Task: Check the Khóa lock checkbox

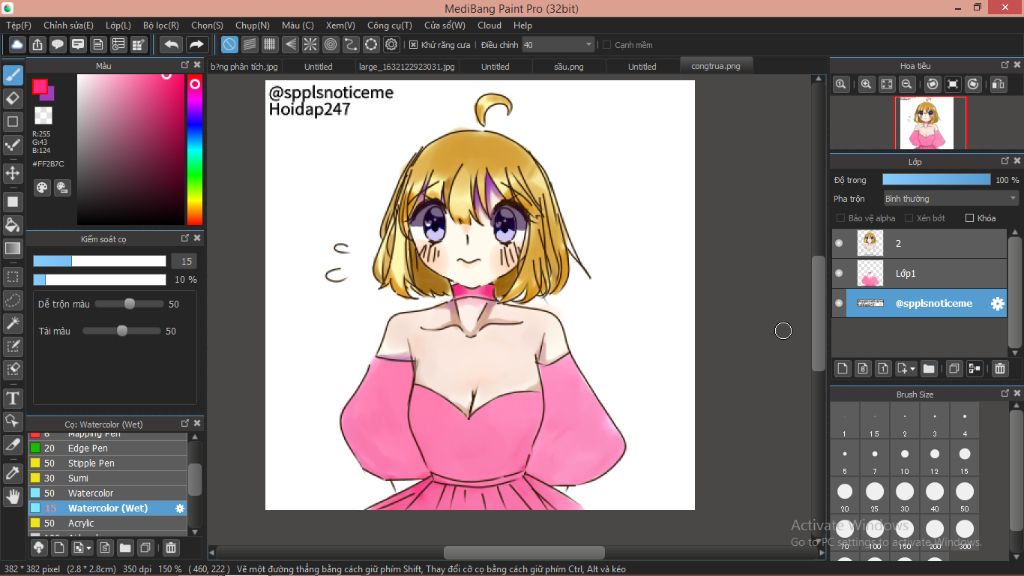Action: click(969, 218)
